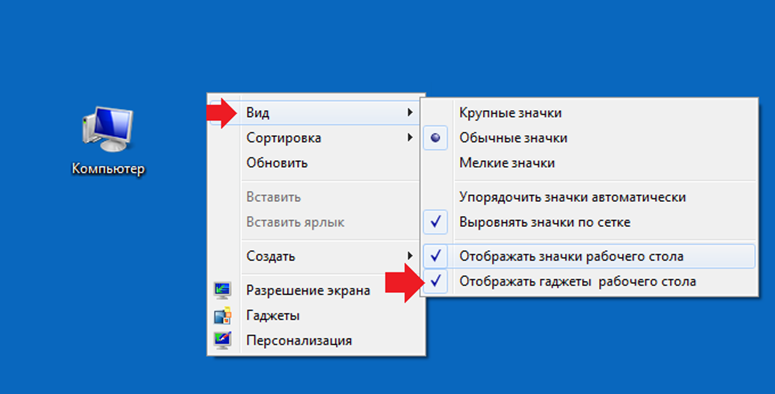This screenshot has height=394, width=775.
Task: Uncheck Выровнять значки по сетке
Action: [x=545, y=222]
